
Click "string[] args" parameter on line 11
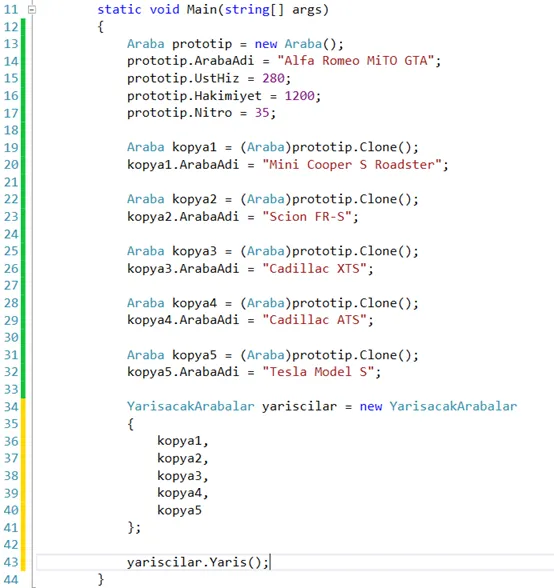(273, 9)
